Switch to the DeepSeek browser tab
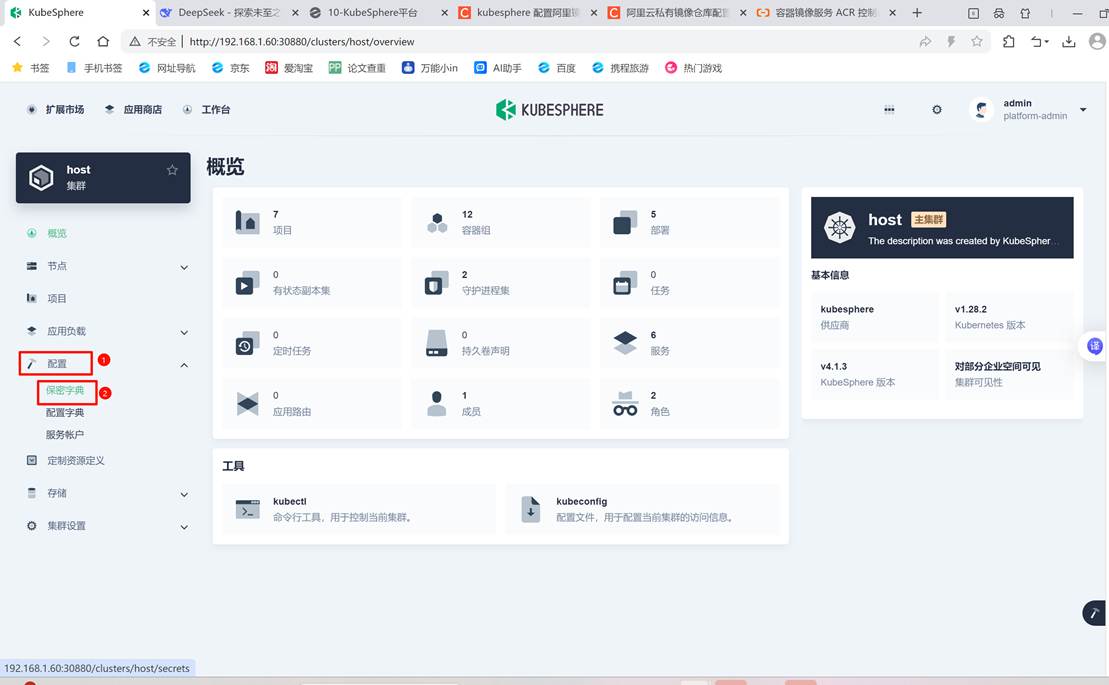This screenshot has height=685, width=1109. (228, 13)
